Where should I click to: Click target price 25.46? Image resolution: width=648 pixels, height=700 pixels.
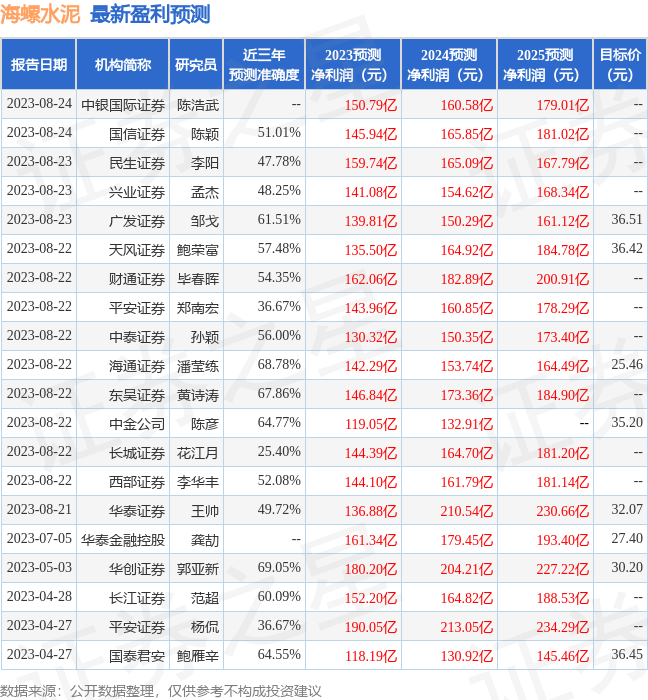627,365
